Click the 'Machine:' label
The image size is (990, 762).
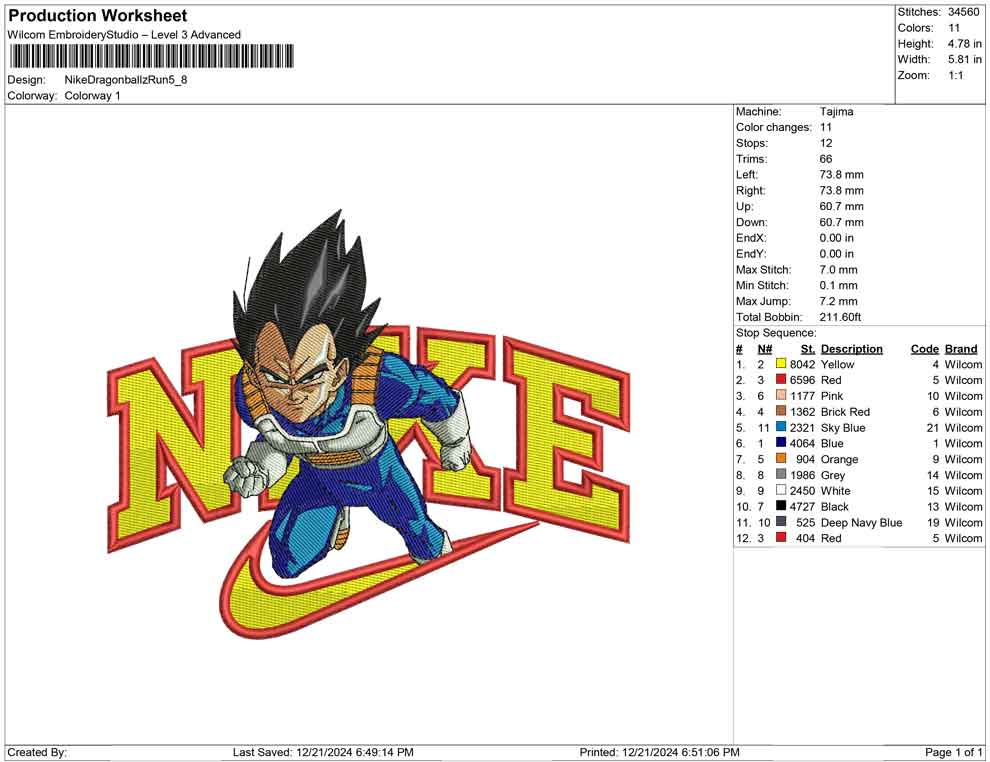pyautogui.click(x=758, y=112)
